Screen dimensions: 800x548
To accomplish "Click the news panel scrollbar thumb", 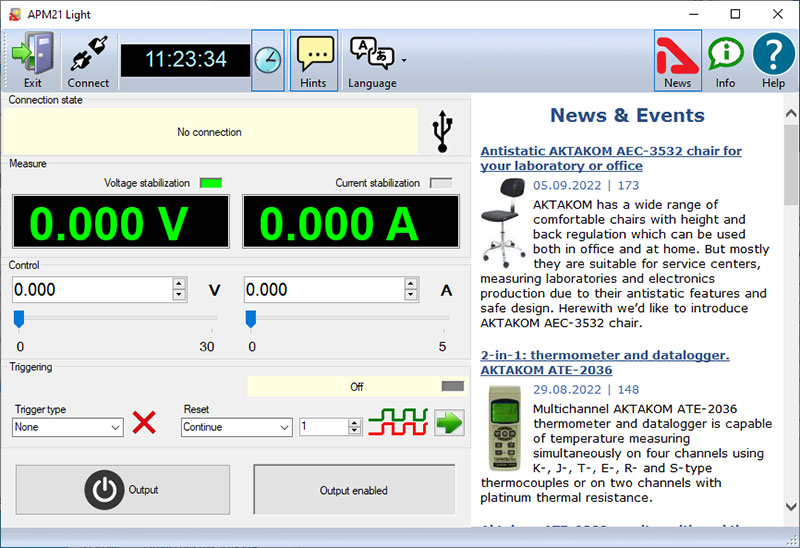I will [791, 164].
